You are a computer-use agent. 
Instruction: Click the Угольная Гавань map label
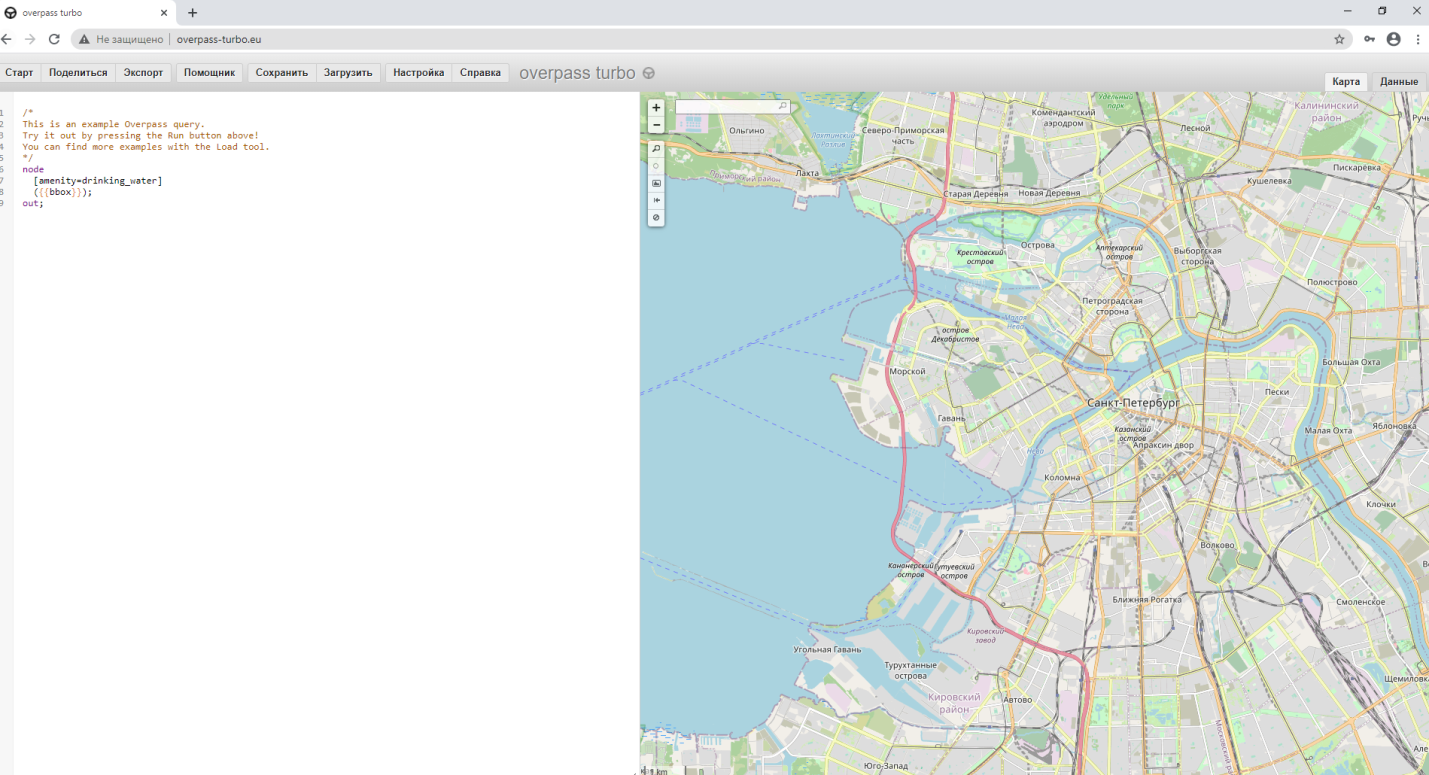(827, 649)
